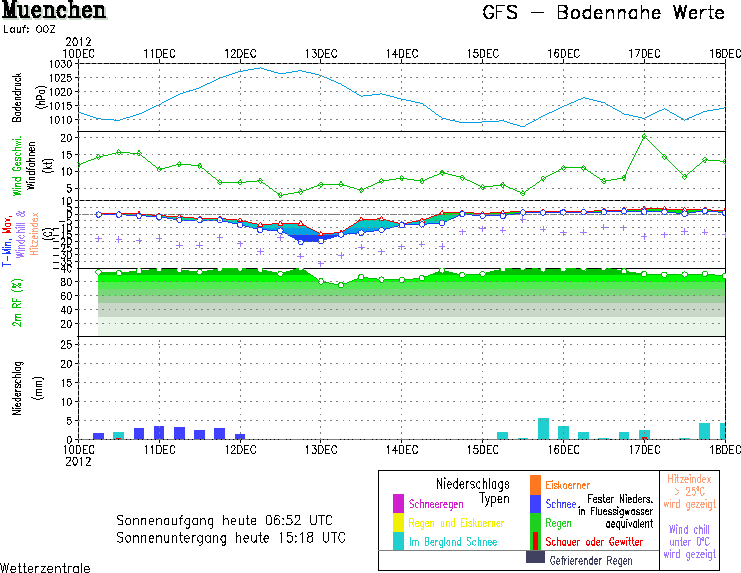Screen dimensions: 741x573
Task: Select the Muenchen title text
Action: pos(54,10)
